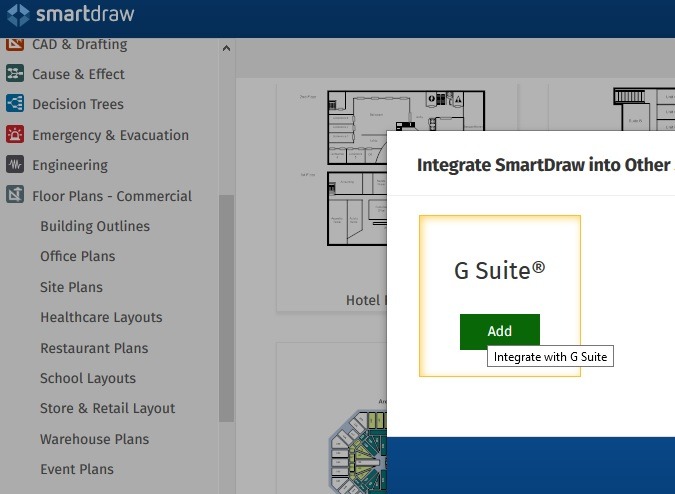Click the SmartDraw logo icon
Screen dimensions: 675x494
19,15
